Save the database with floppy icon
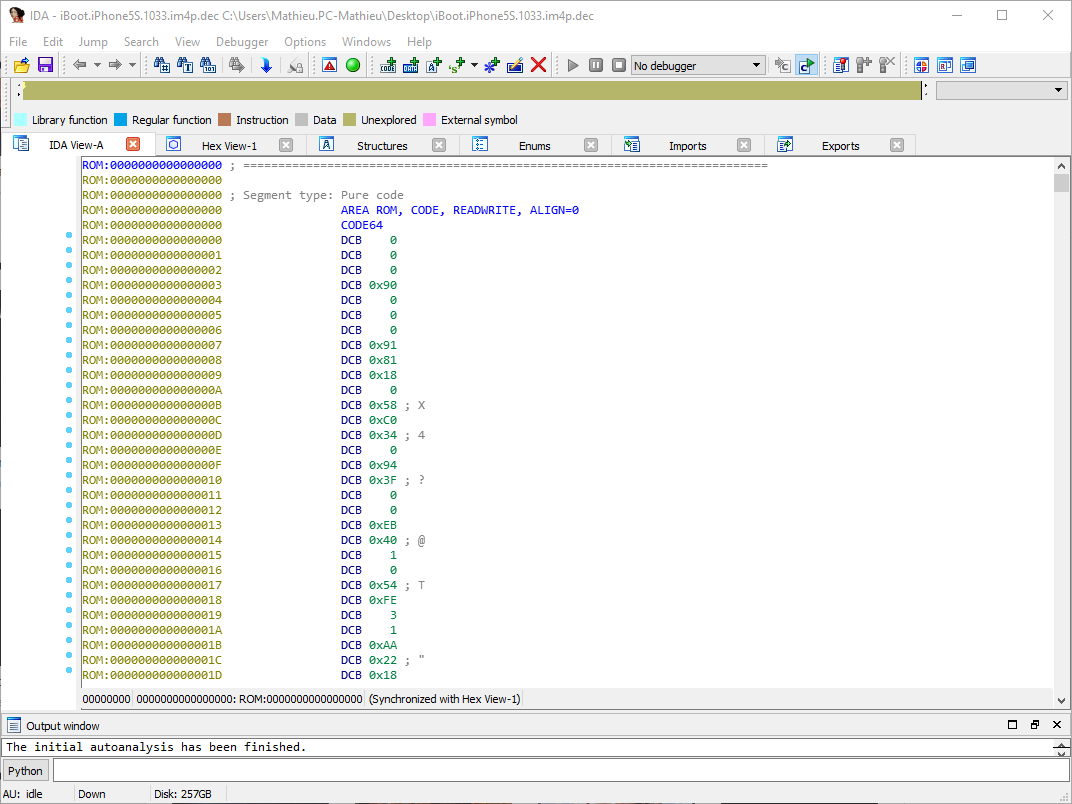The width and height of the screenshot is (1072, 804). 45,65
